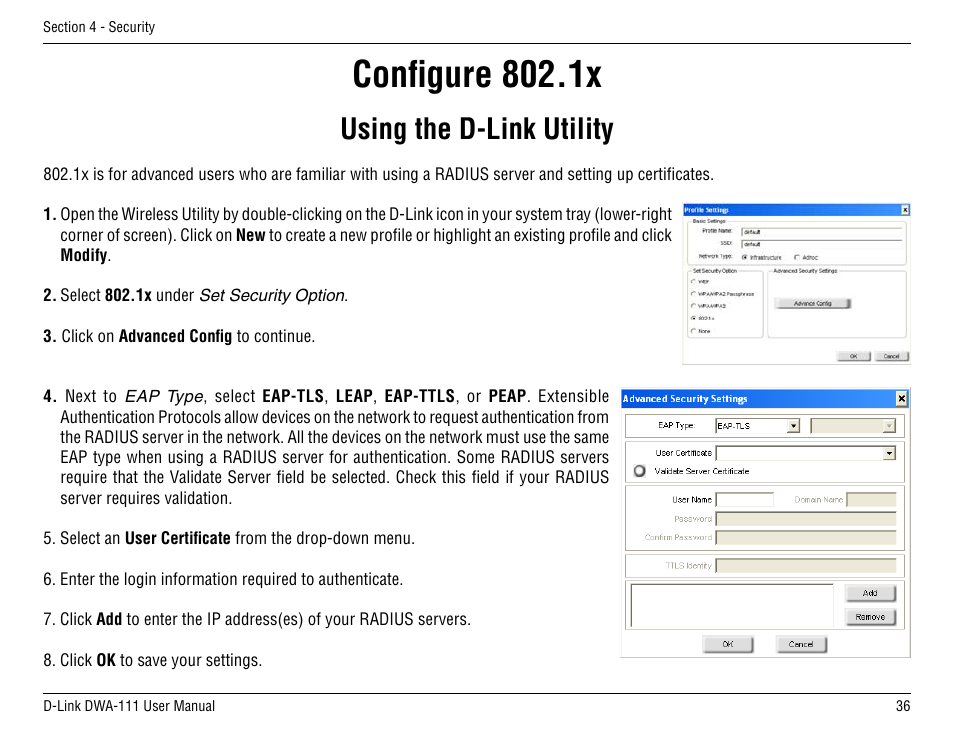The height and width of the screenshot is (738, 954).
Task: Click the RADIUS server list box
Action: [732, 605]
